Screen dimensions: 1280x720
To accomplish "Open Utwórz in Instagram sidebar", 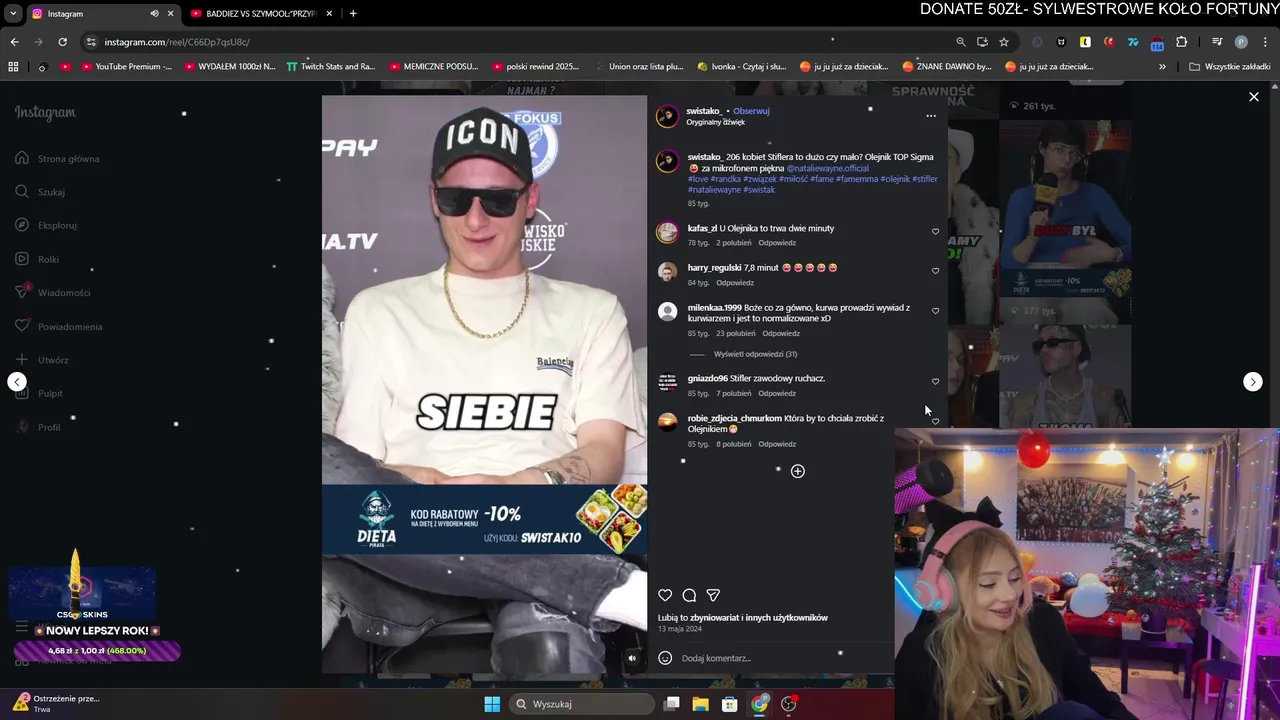I will pos(42,360).
